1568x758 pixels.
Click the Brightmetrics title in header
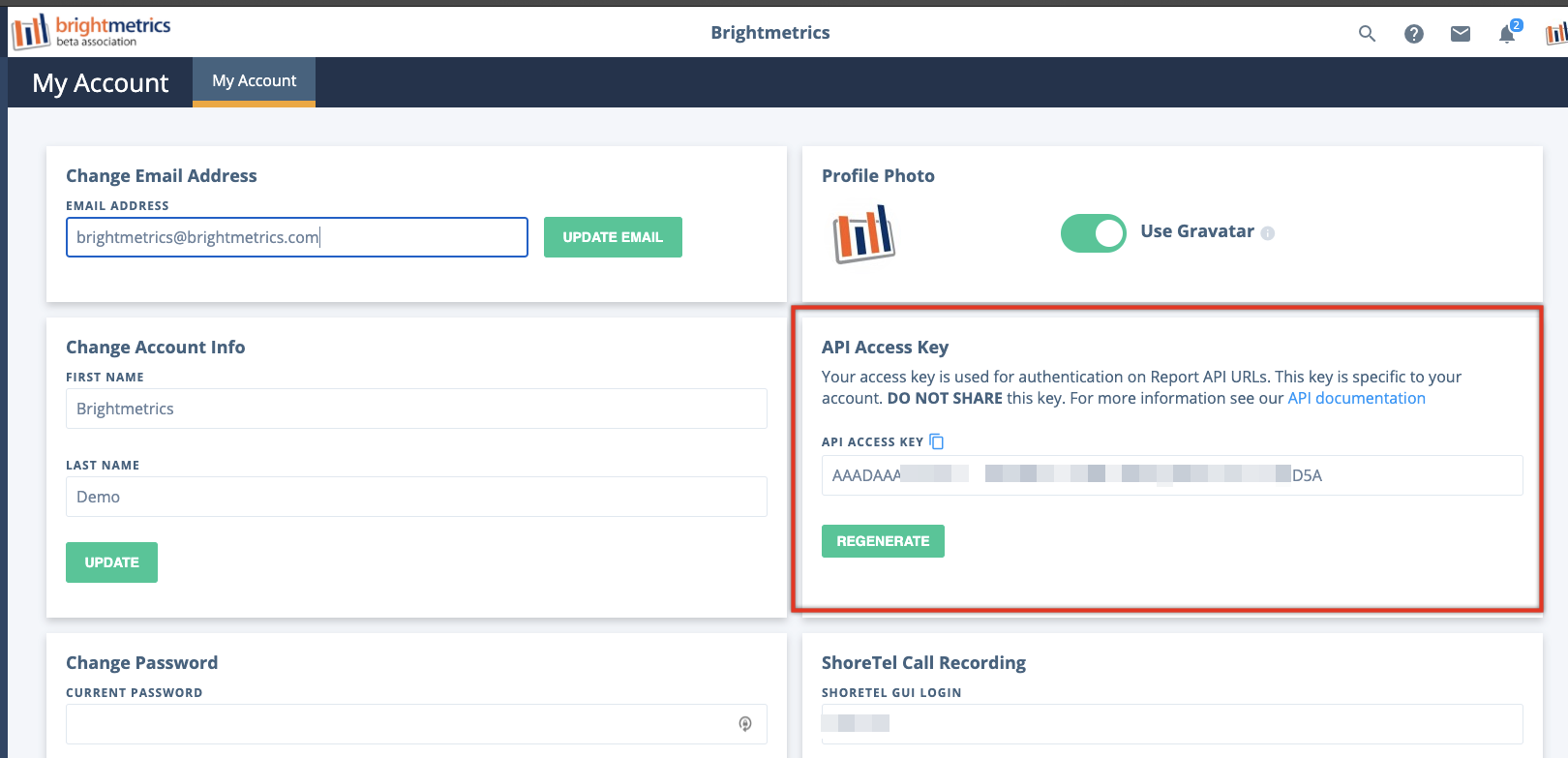(770, 33)
